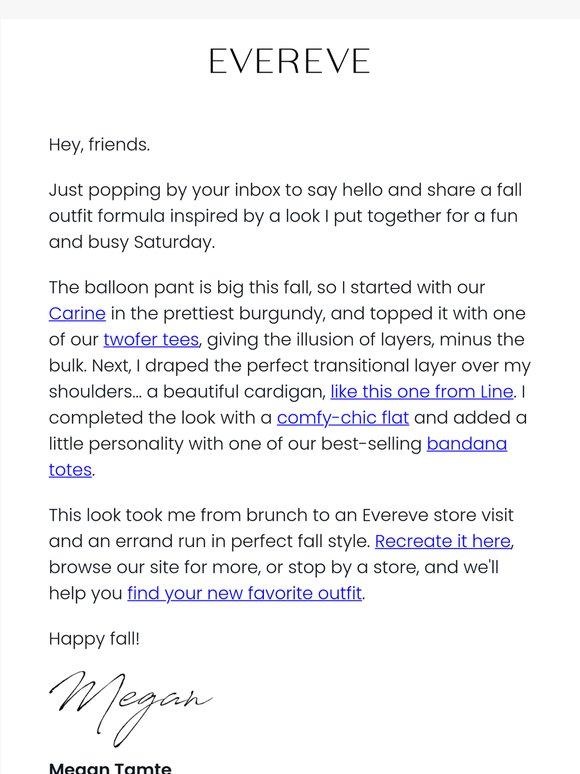Click the 'Hey, friends.' greeting line
Viewport: 580px width, 774px height.
click(99, 145)
